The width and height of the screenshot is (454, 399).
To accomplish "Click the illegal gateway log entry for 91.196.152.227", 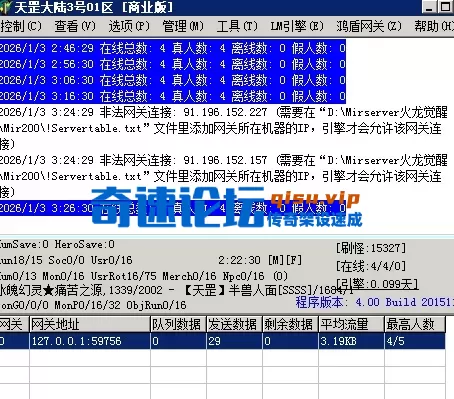I will coord(223,128).
